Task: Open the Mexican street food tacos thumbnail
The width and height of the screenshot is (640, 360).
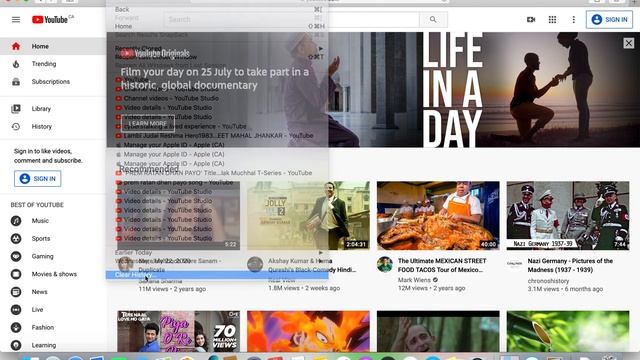Action: click(x=438, y=216)
